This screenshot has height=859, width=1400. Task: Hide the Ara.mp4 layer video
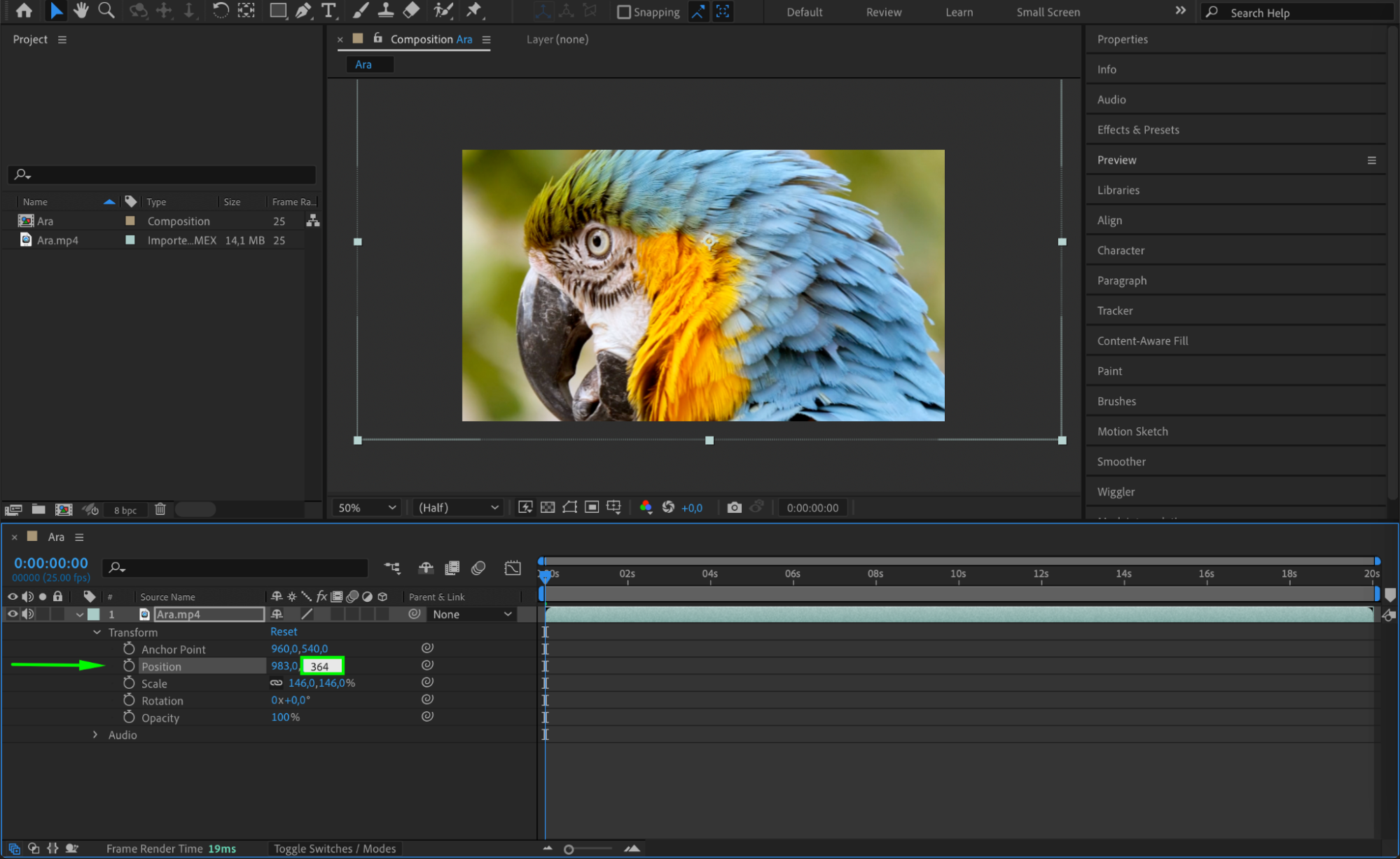pos(13,614)
